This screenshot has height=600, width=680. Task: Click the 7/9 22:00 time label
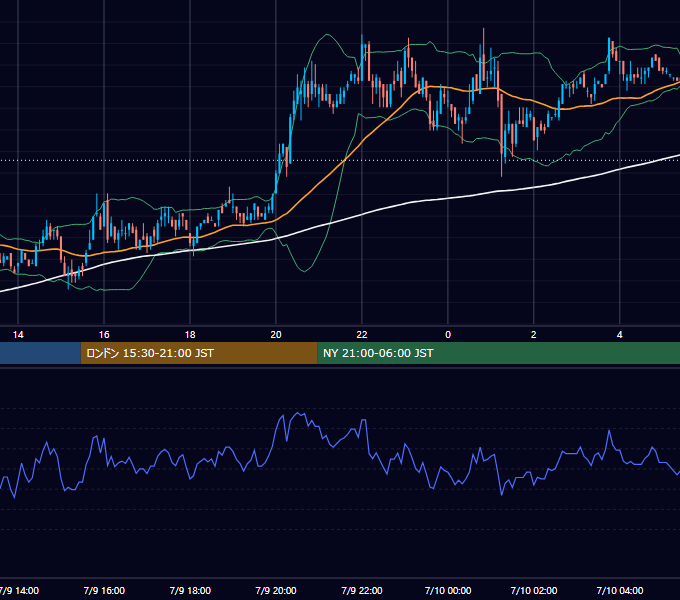coord(362,590)
